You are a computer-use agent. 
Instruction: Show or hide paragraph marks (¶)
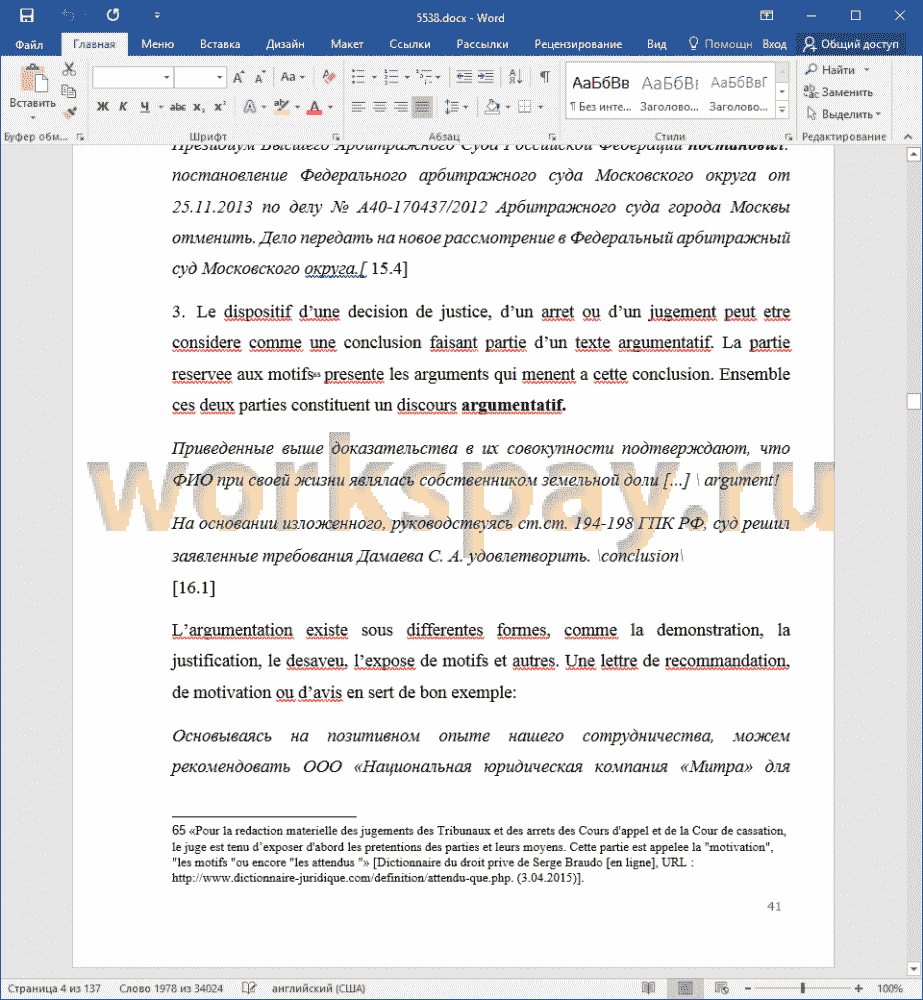(544, 77)
